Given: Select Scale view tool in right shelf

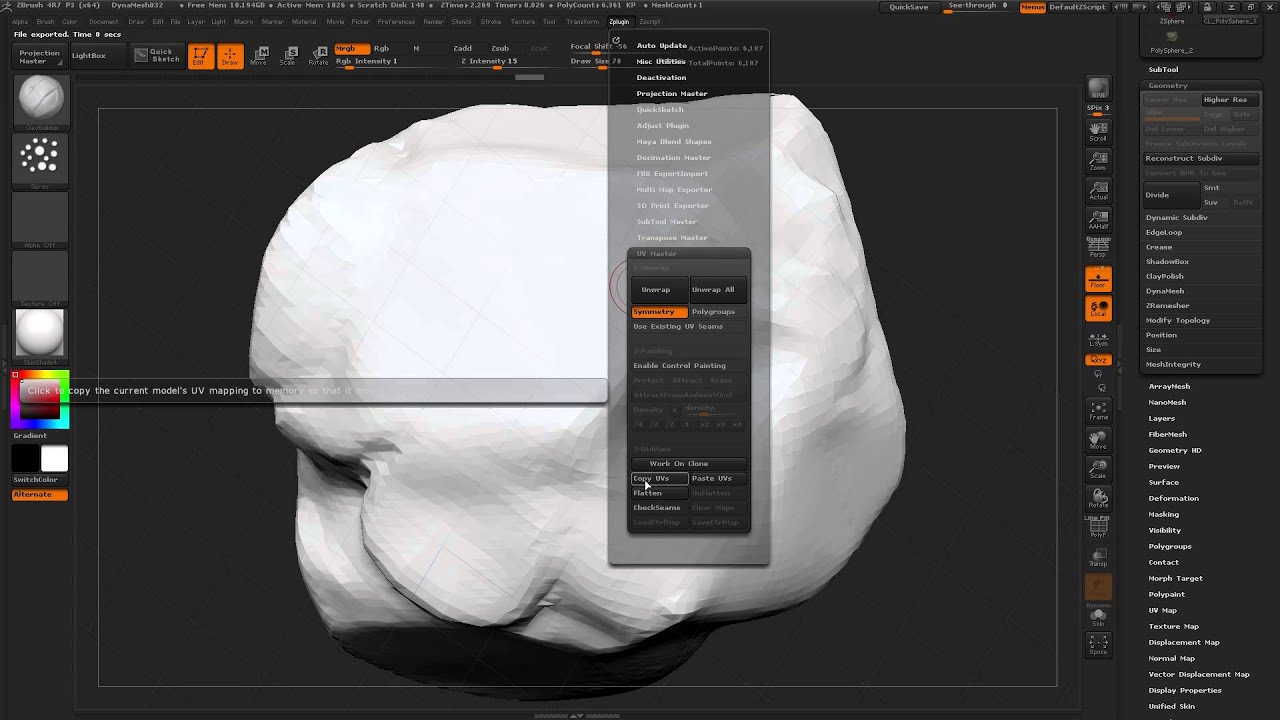Looking at the screenshot, I should click(x=1098, y=470).
